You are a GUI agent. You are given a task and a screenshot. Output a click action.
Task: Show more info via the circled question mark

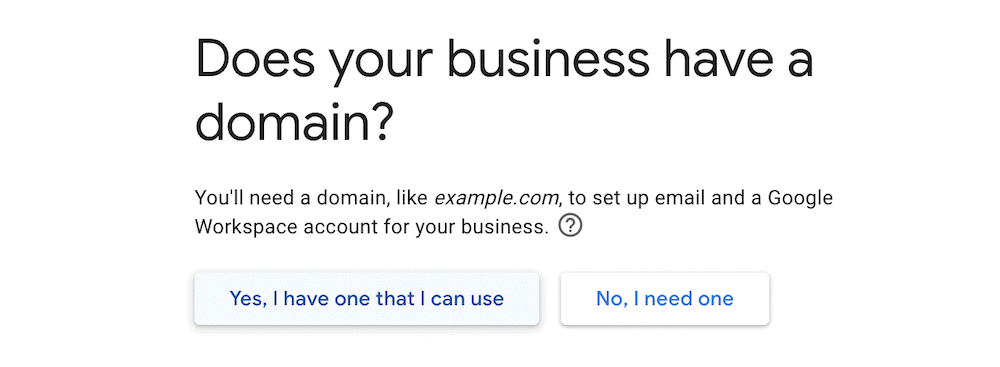point(570,226)
